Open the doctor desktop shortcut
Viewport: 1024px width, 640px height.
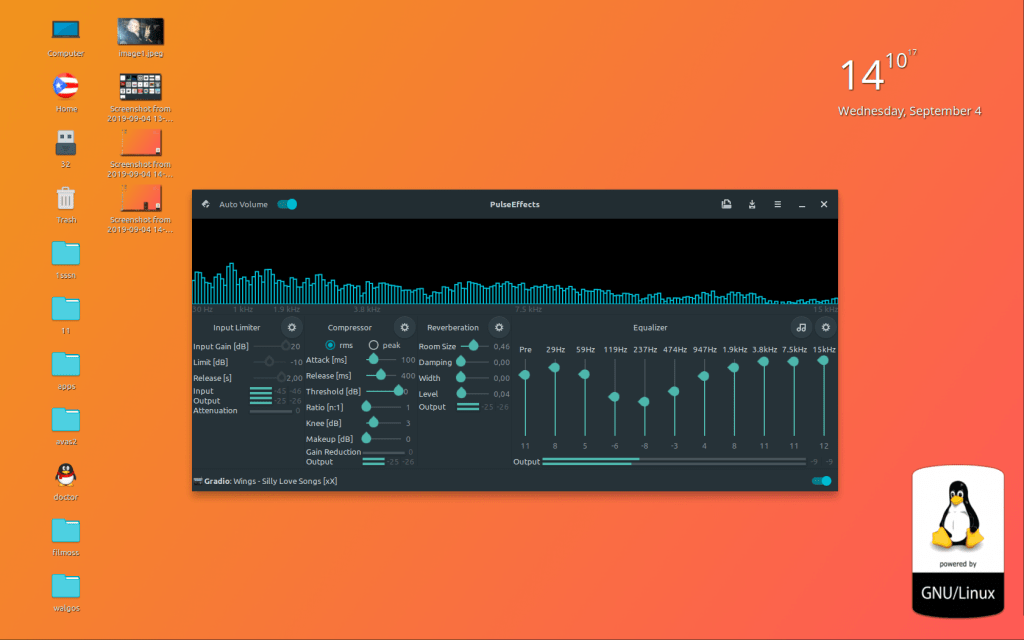point(66,474)
